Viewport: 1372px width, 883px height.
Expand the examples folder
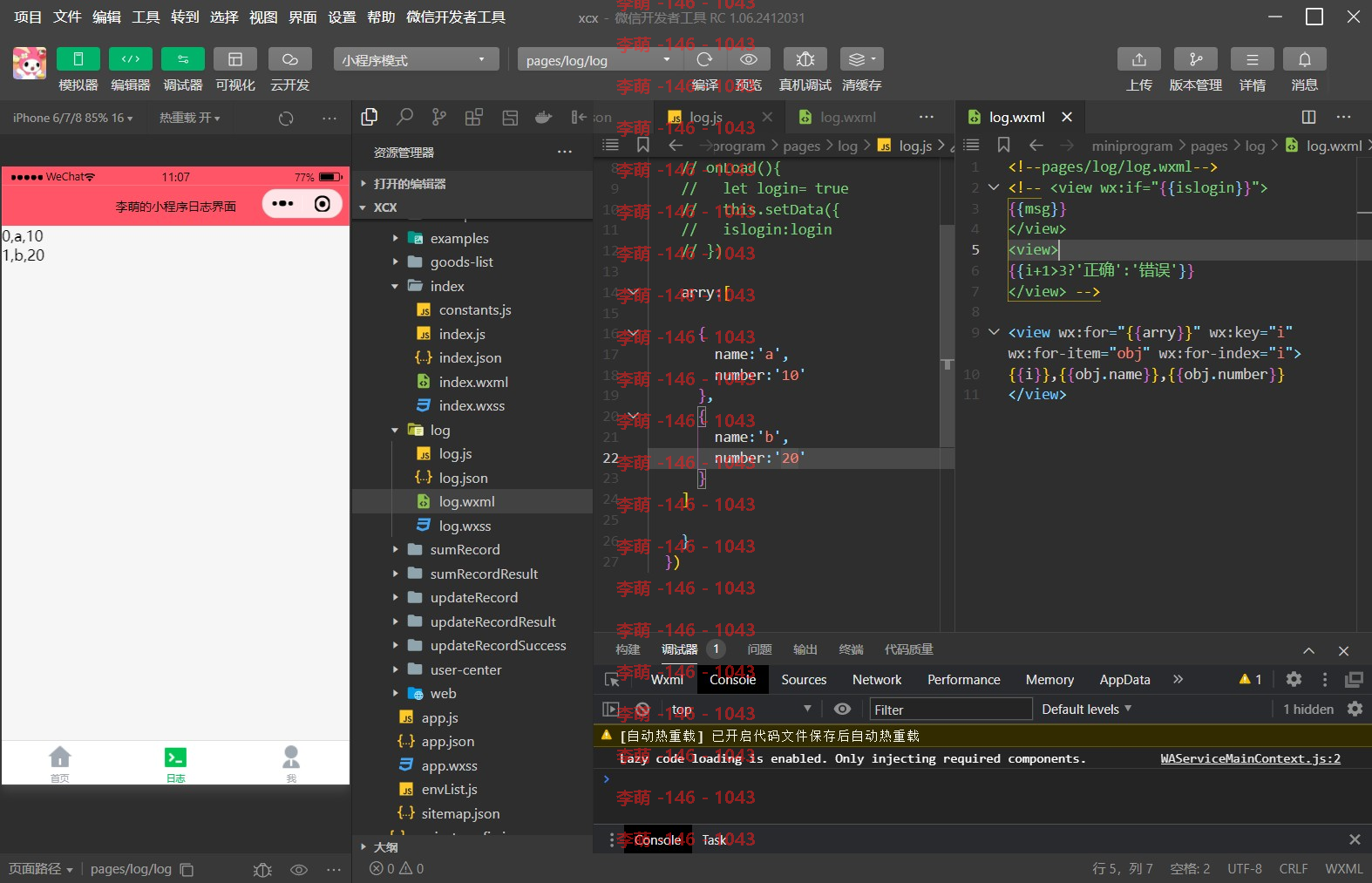coord(472,238)
